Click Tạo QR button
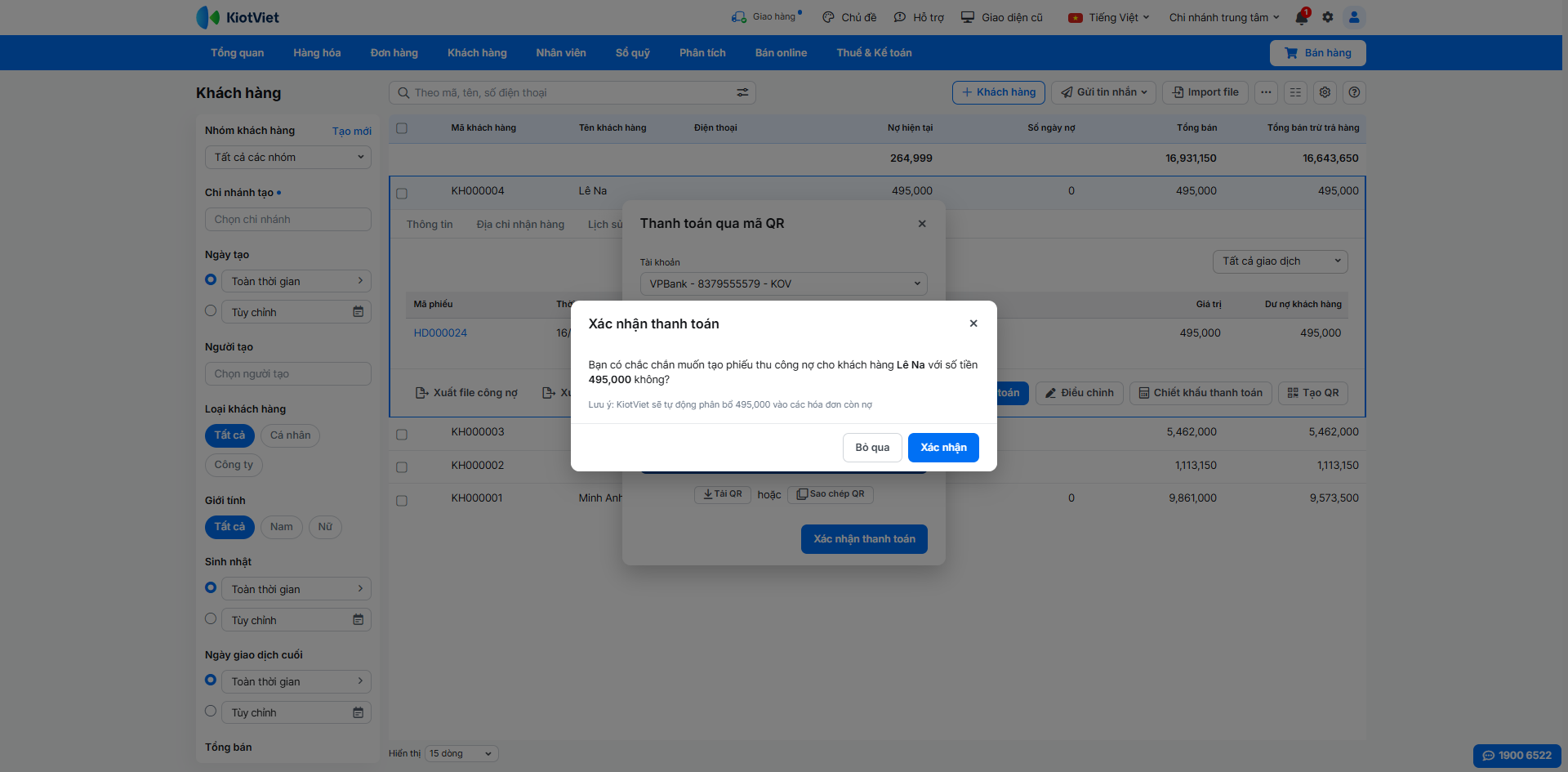The image size is (1568, 772). pyautogui.click(x=1313, y=393)
